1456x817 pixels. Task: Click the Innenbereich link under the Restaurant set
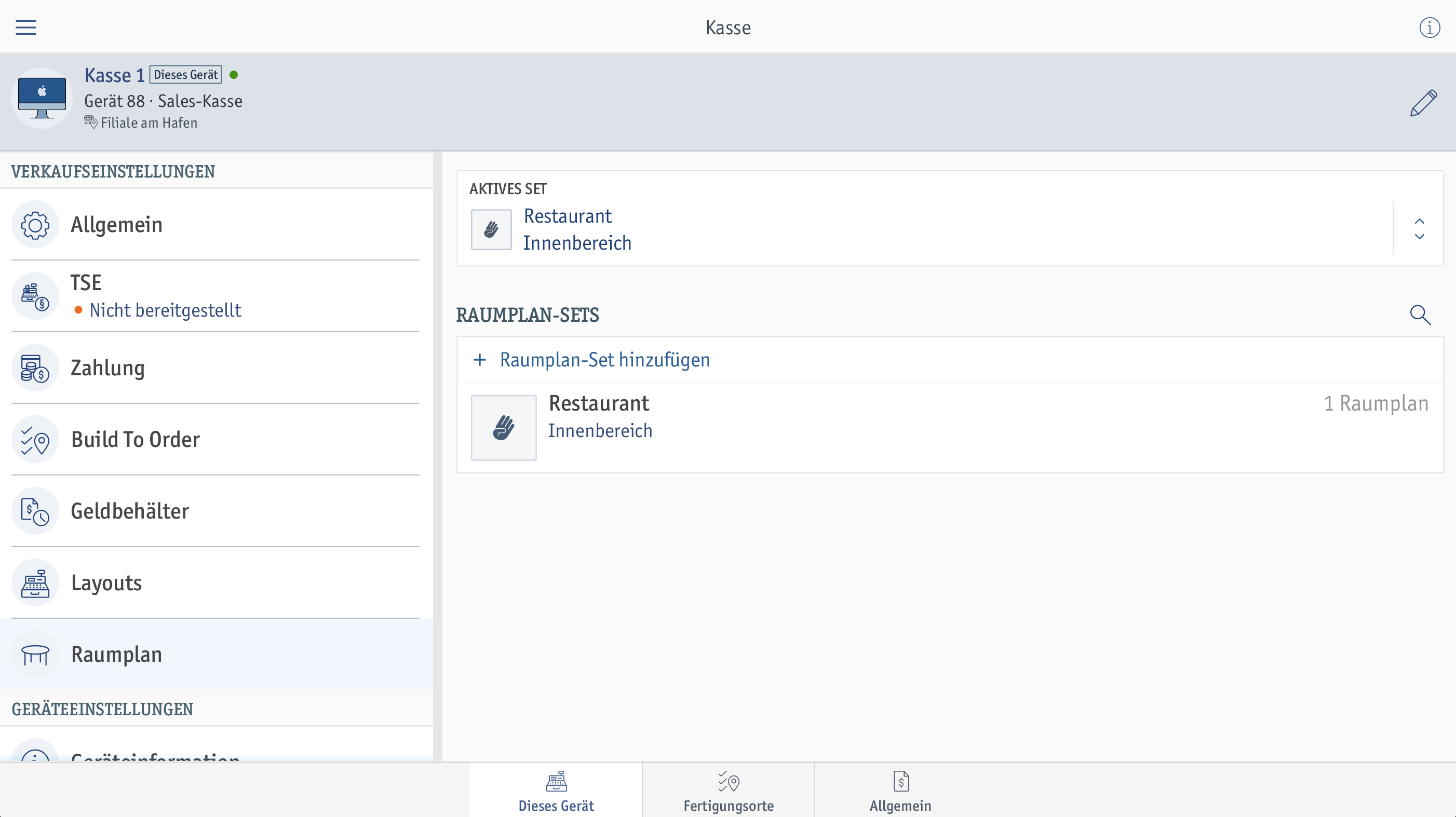(x=600, y=431)
